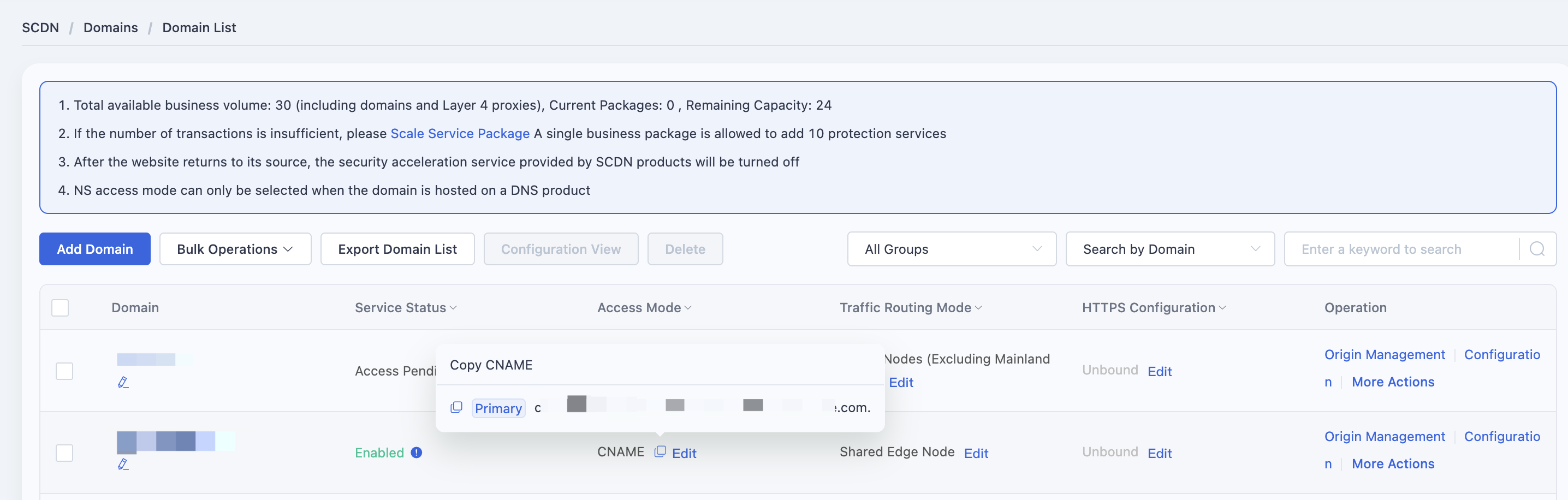Open the Scale Service Package link
The width and height of the screenshot is (1568, 500).
click(460, 133)
